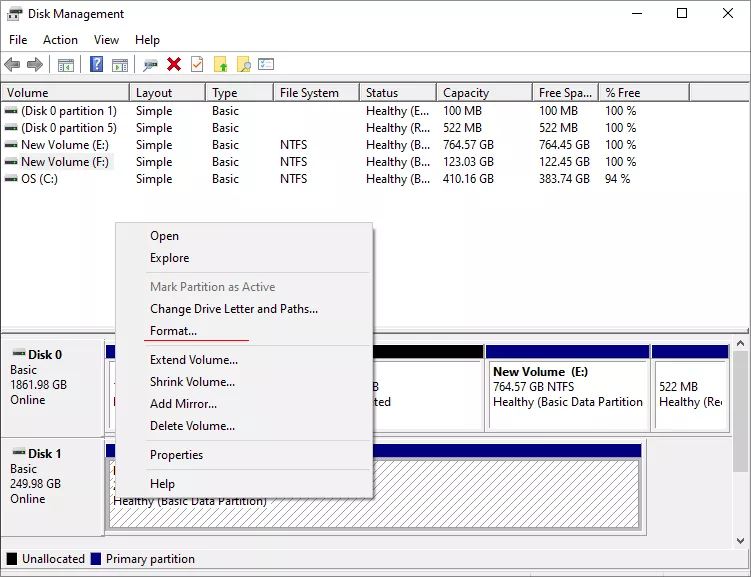The width and height of the screenshot is (751, 577).
Task: Choose Extend Volume... option
Action: [x=244, y=360]
